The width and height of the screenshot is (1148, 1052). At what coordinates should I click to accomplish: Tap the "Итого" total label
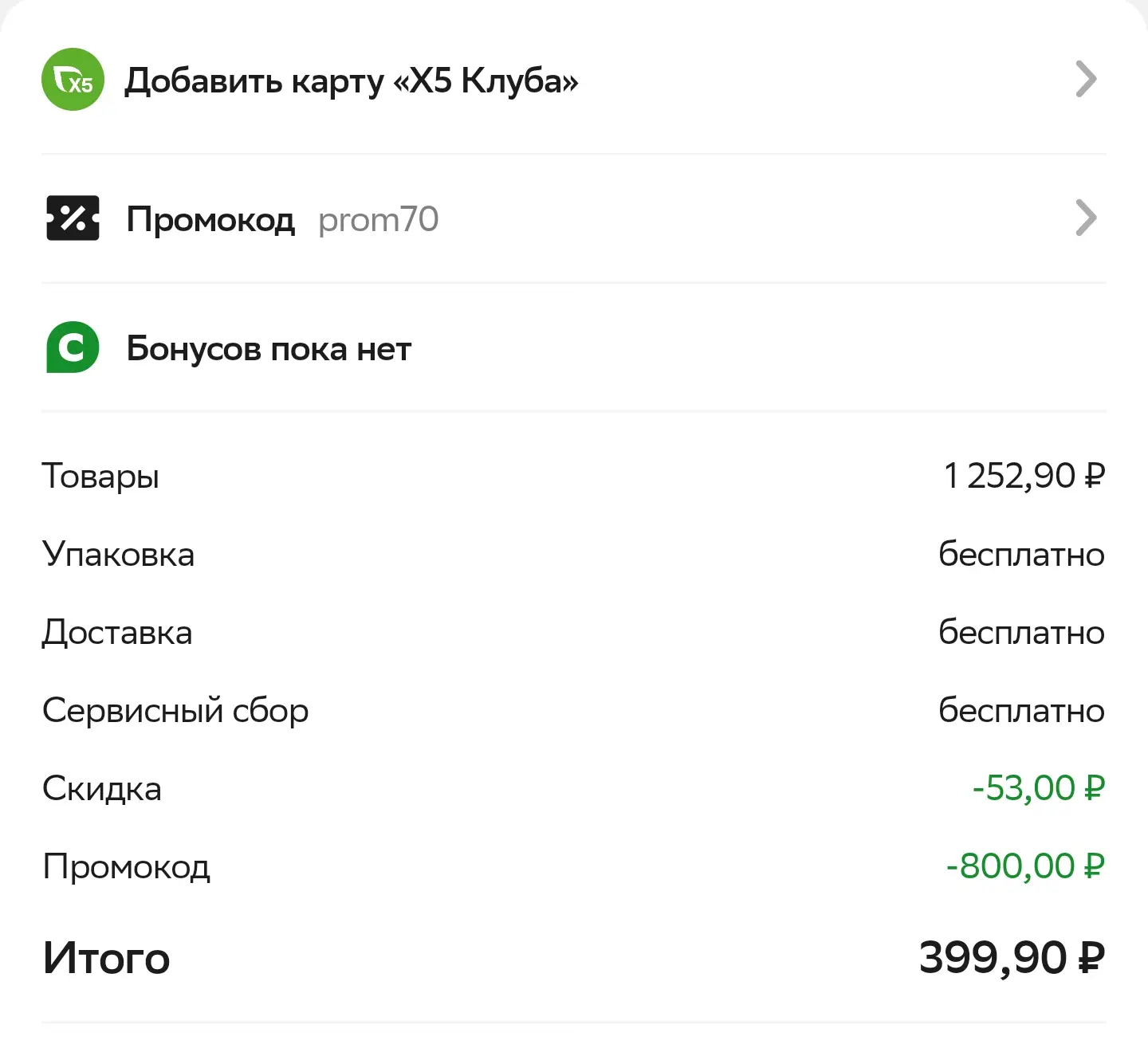click(x=106, y=958)
